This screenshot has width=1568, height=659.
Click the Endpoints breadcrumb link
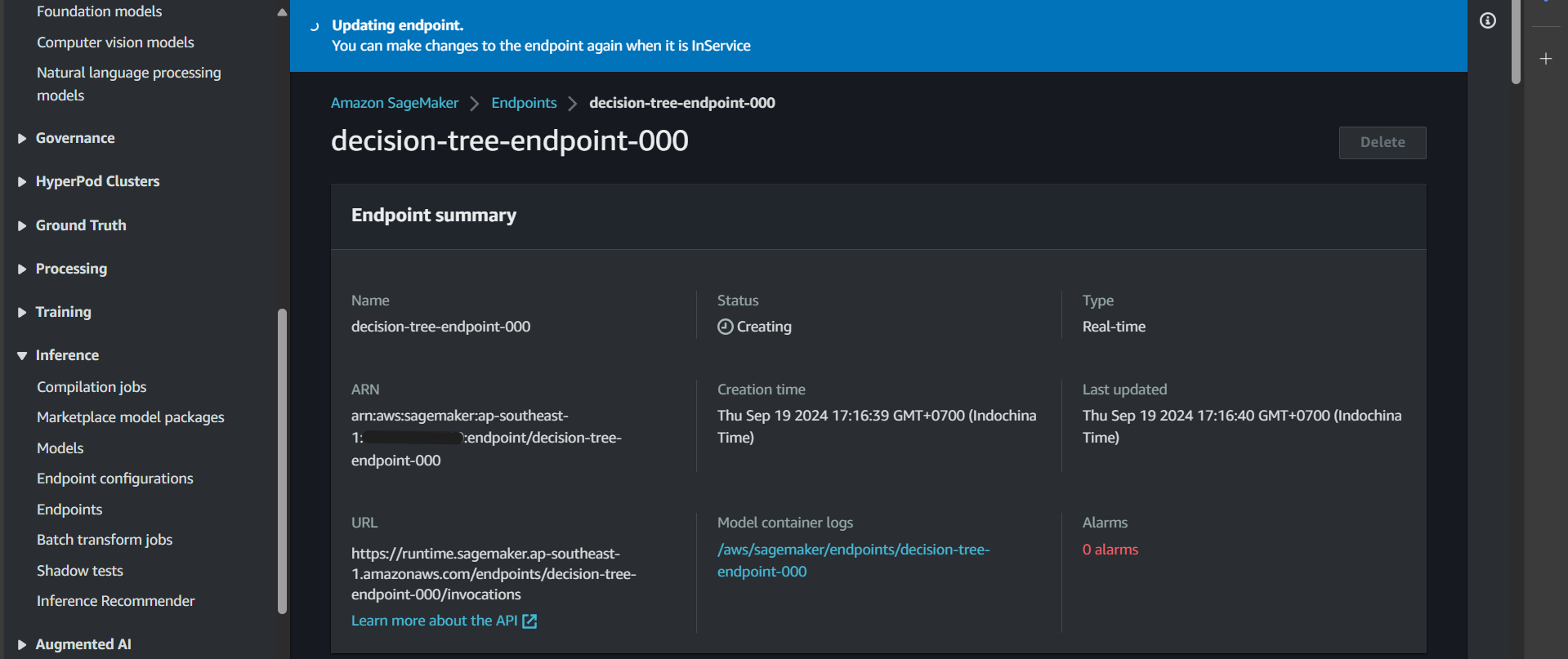click(x=523, y=103)
